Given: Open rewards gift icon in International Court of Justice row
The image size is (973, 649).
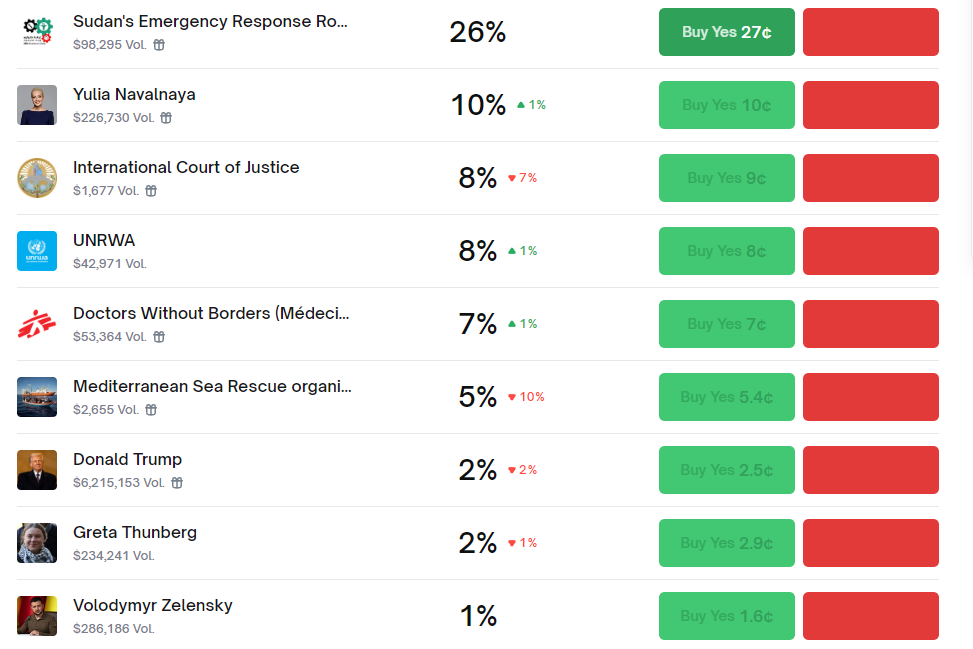Looking at the screenshot, I should [151, 191].
